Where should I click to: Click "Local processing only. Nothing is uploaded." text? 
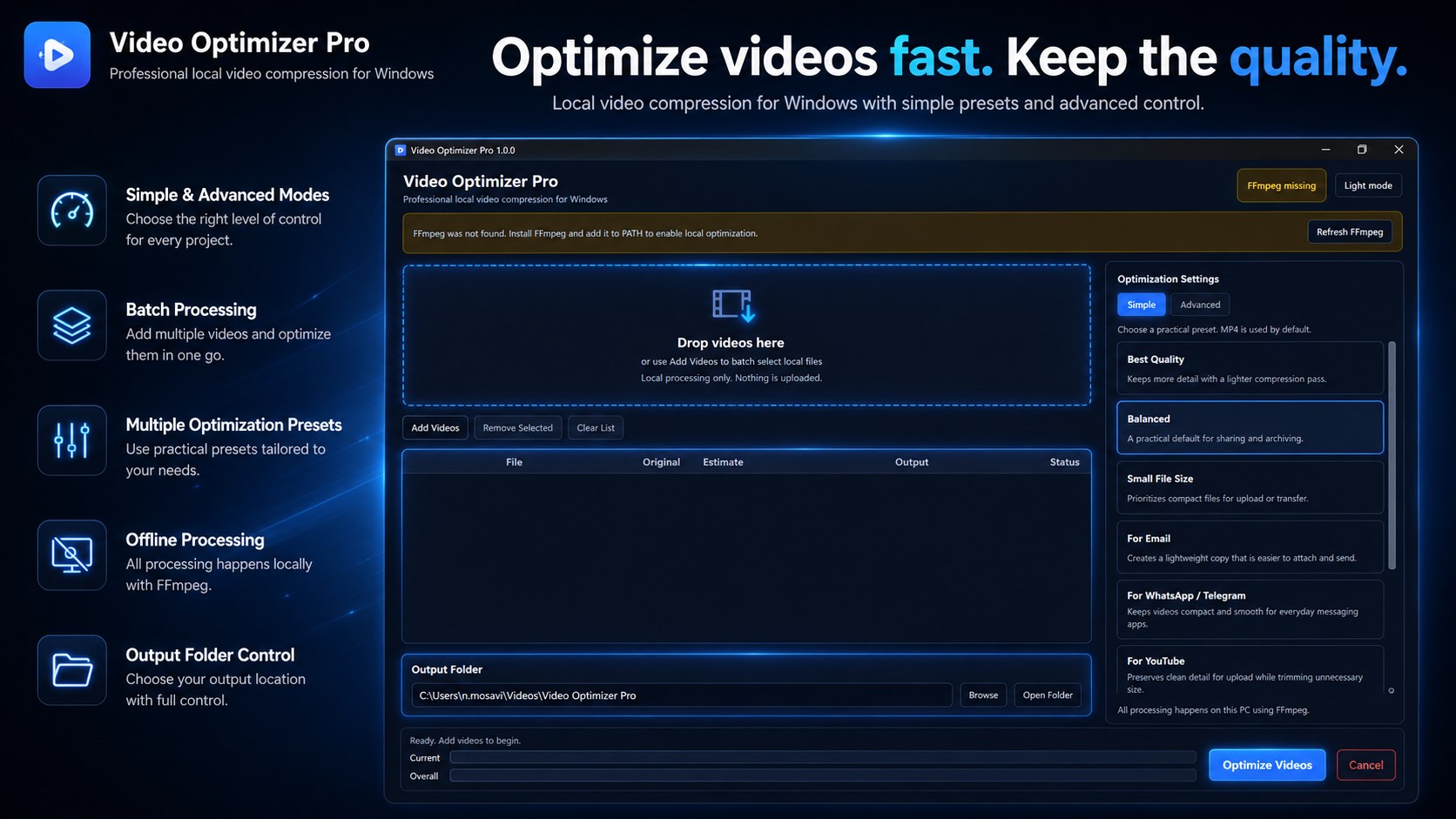coord(731,378)
